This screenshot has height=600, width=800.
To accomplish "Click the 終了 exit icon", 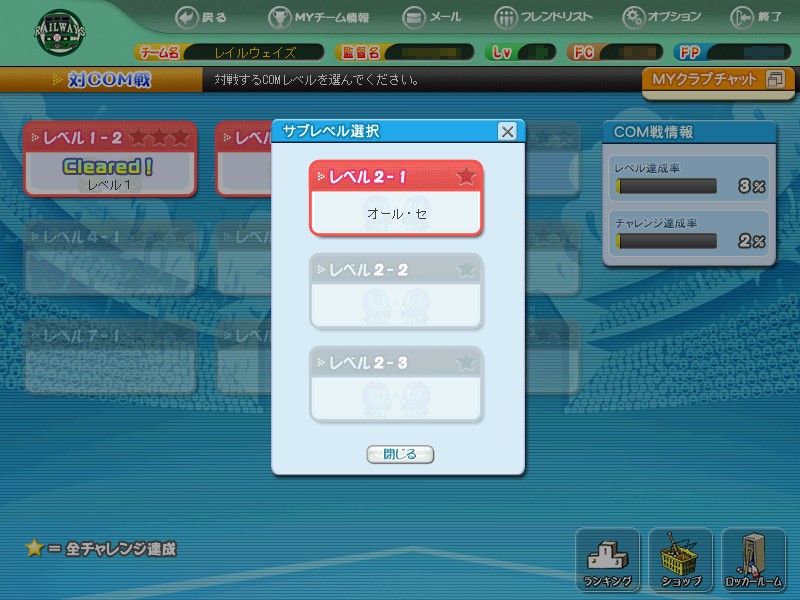I will tap(742, 17).
